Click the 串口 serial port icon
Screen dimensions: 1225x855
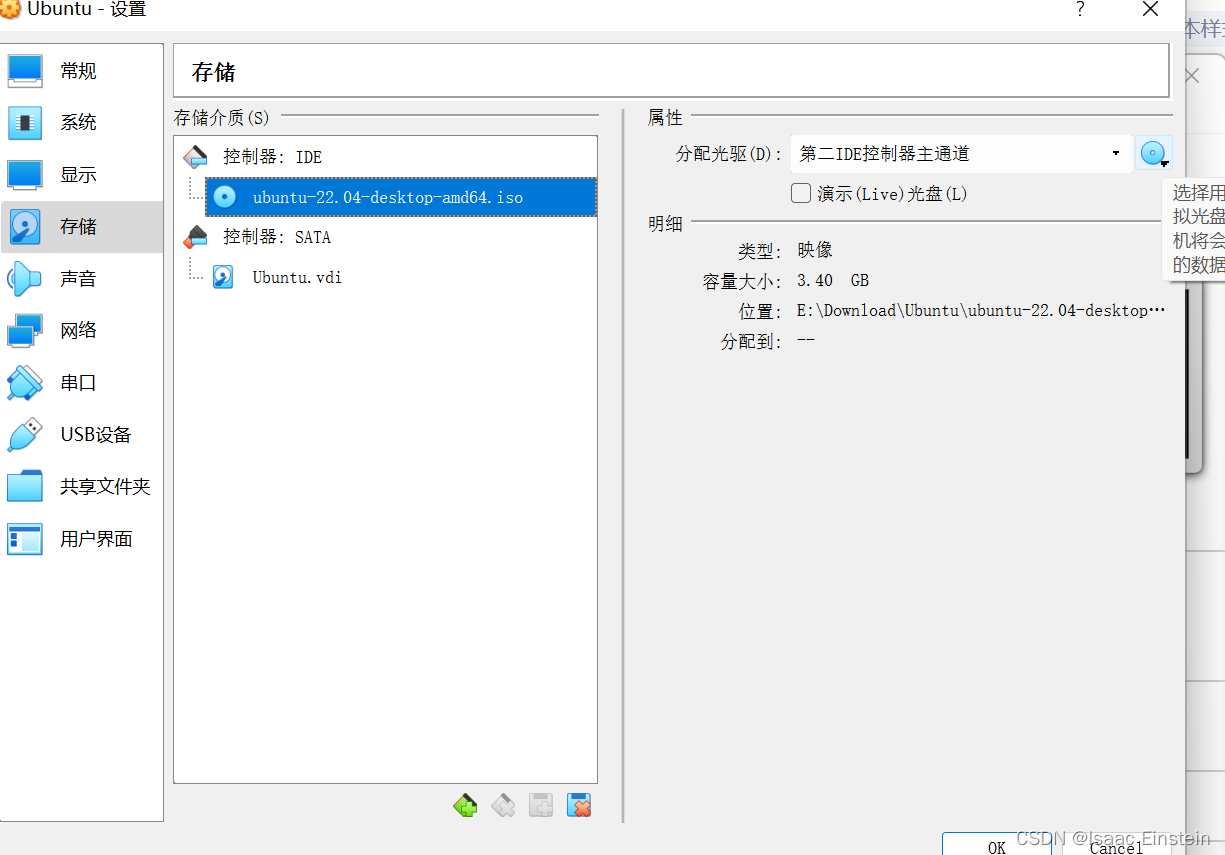[25, 383]
